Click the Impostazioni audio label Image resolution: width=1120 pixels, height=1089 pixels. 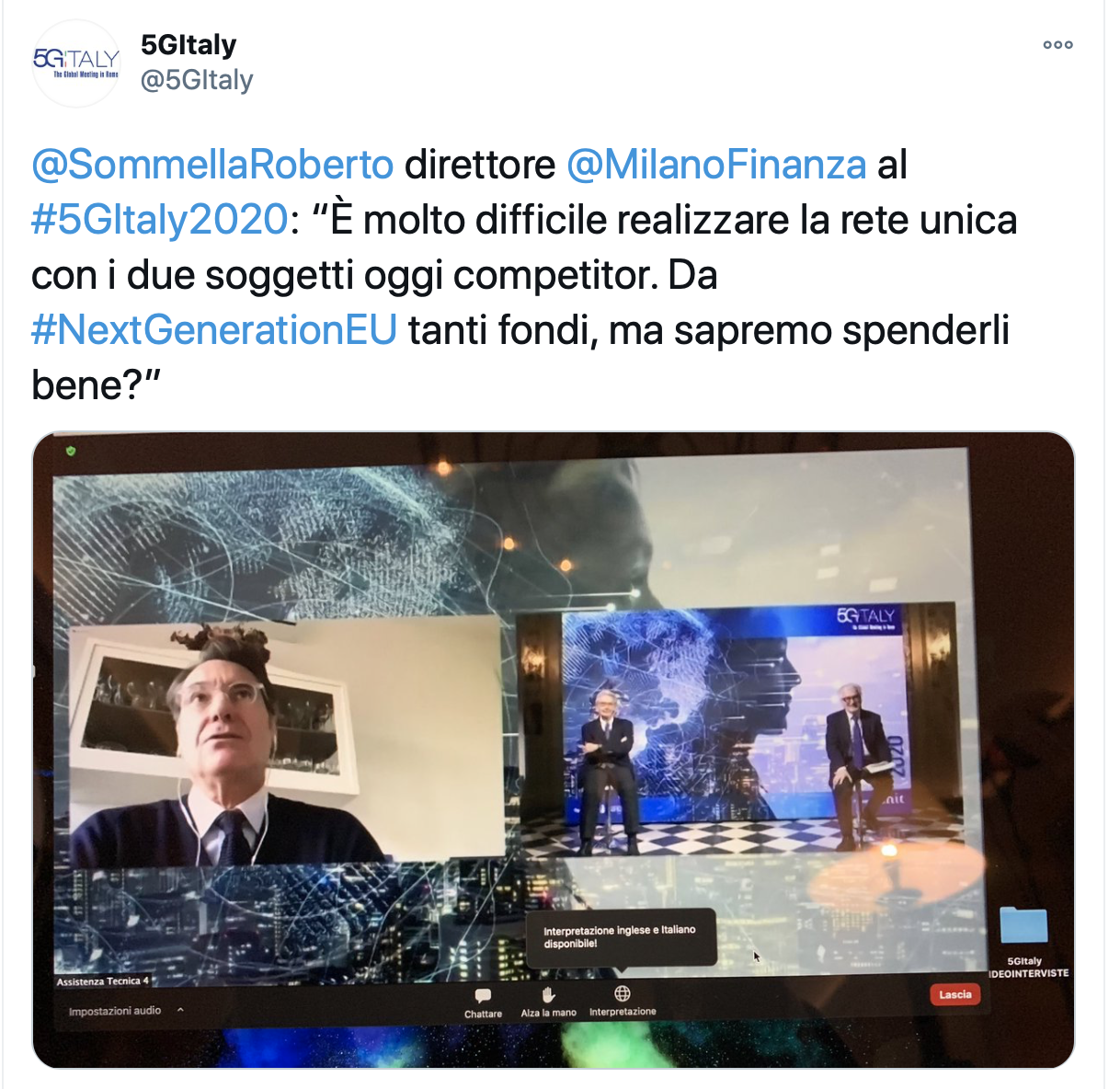tap(115, 1011)
